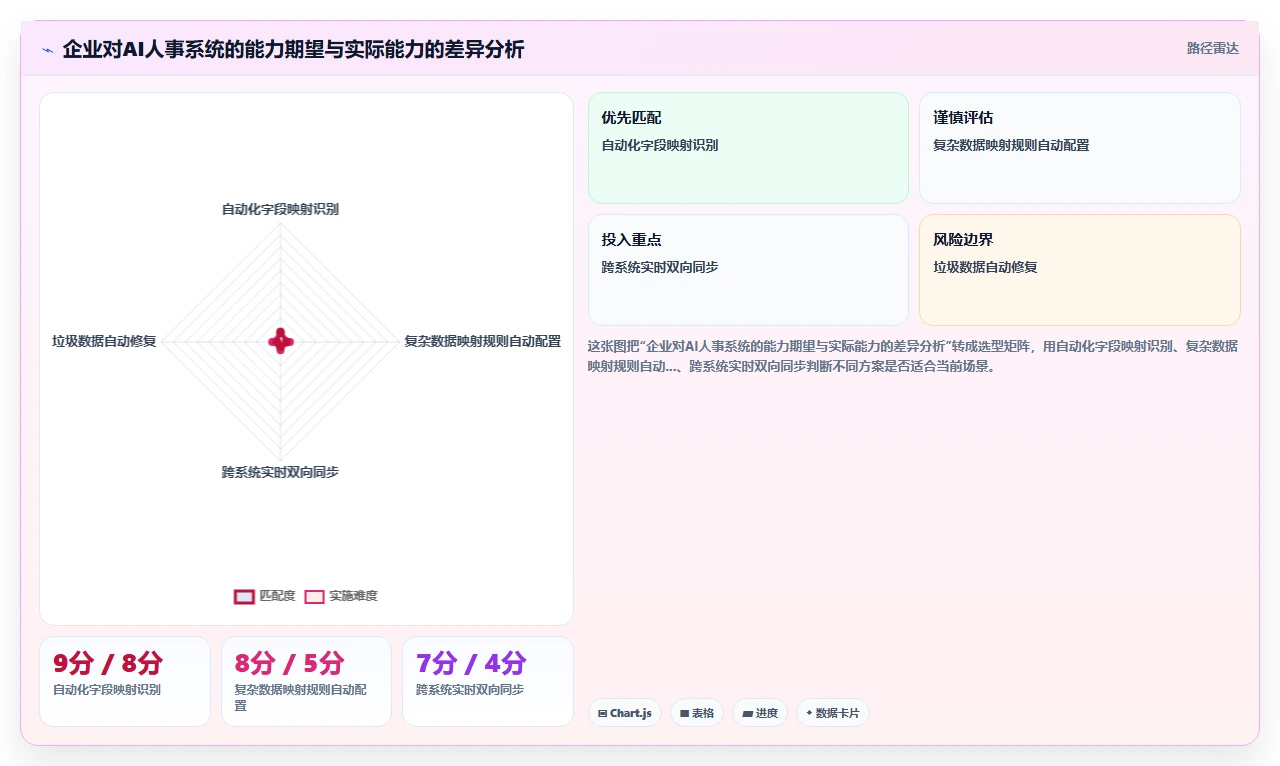Select the 9分 / 8分 score card
This screenshot has height=766, width=1280.
(x=125, y=681)
